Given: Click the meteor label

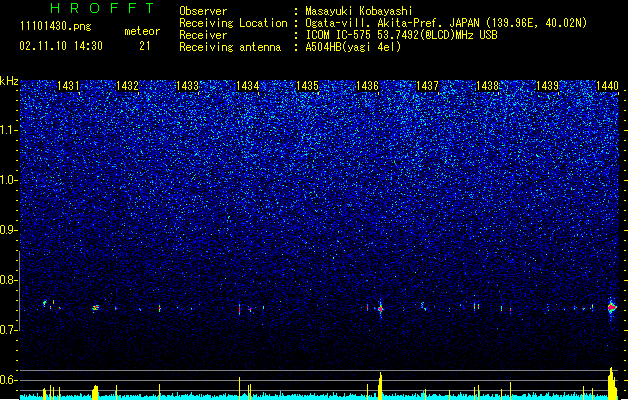Looking at the screenshot, I should (x=142, y=31).
